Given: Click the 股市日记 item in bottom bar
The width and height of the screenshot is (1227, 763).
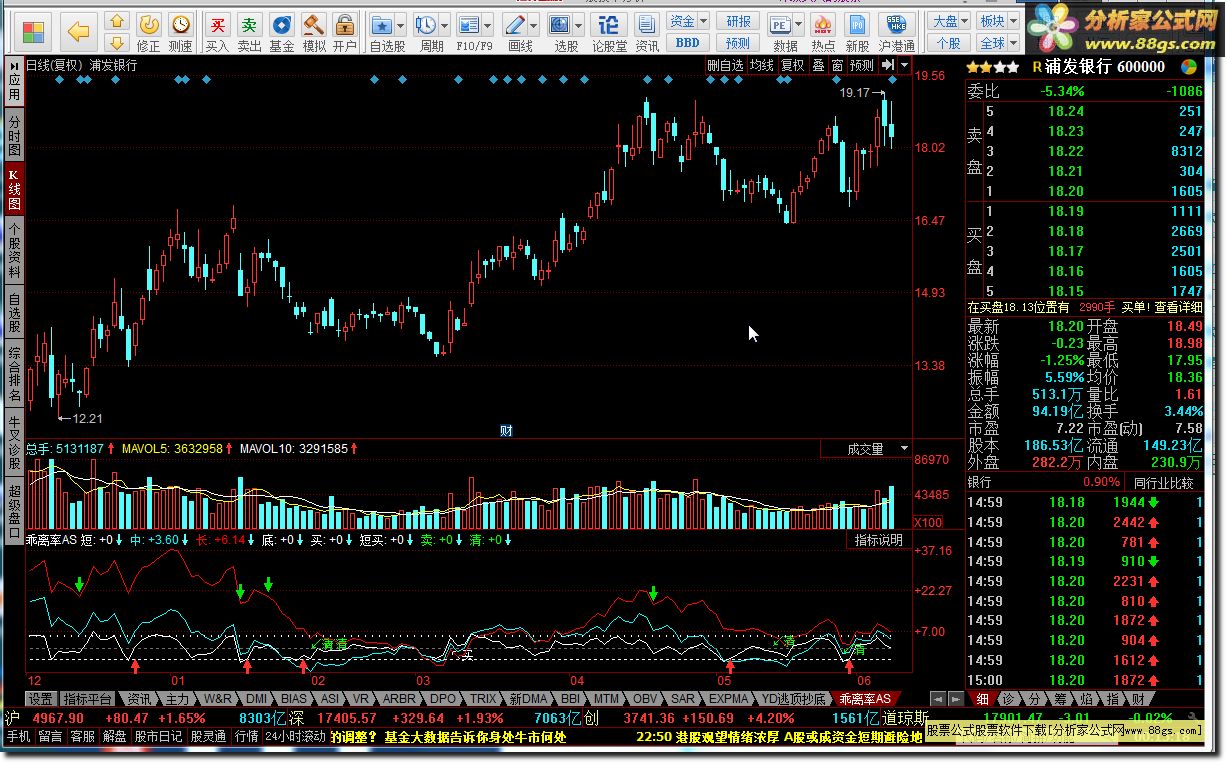Looking at the screenshot, I should click(158, 736).
